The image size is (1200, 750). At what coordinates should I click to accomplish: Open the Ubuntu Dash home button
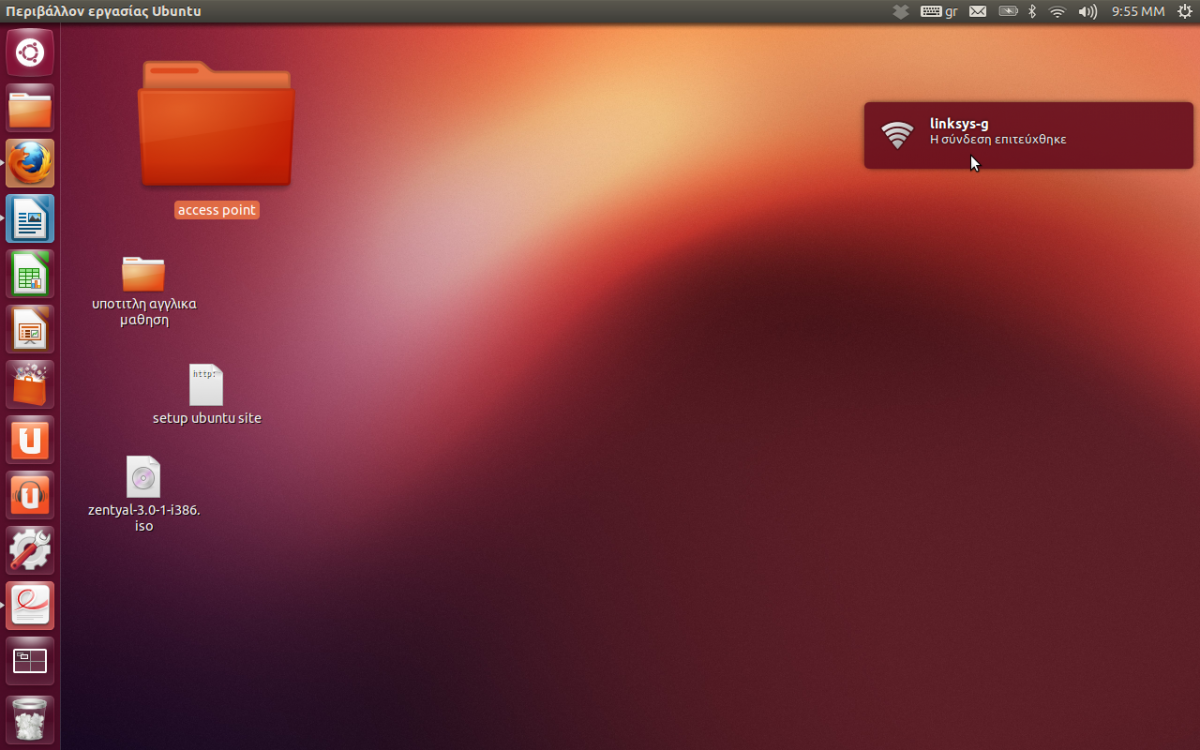click(30, 53)
